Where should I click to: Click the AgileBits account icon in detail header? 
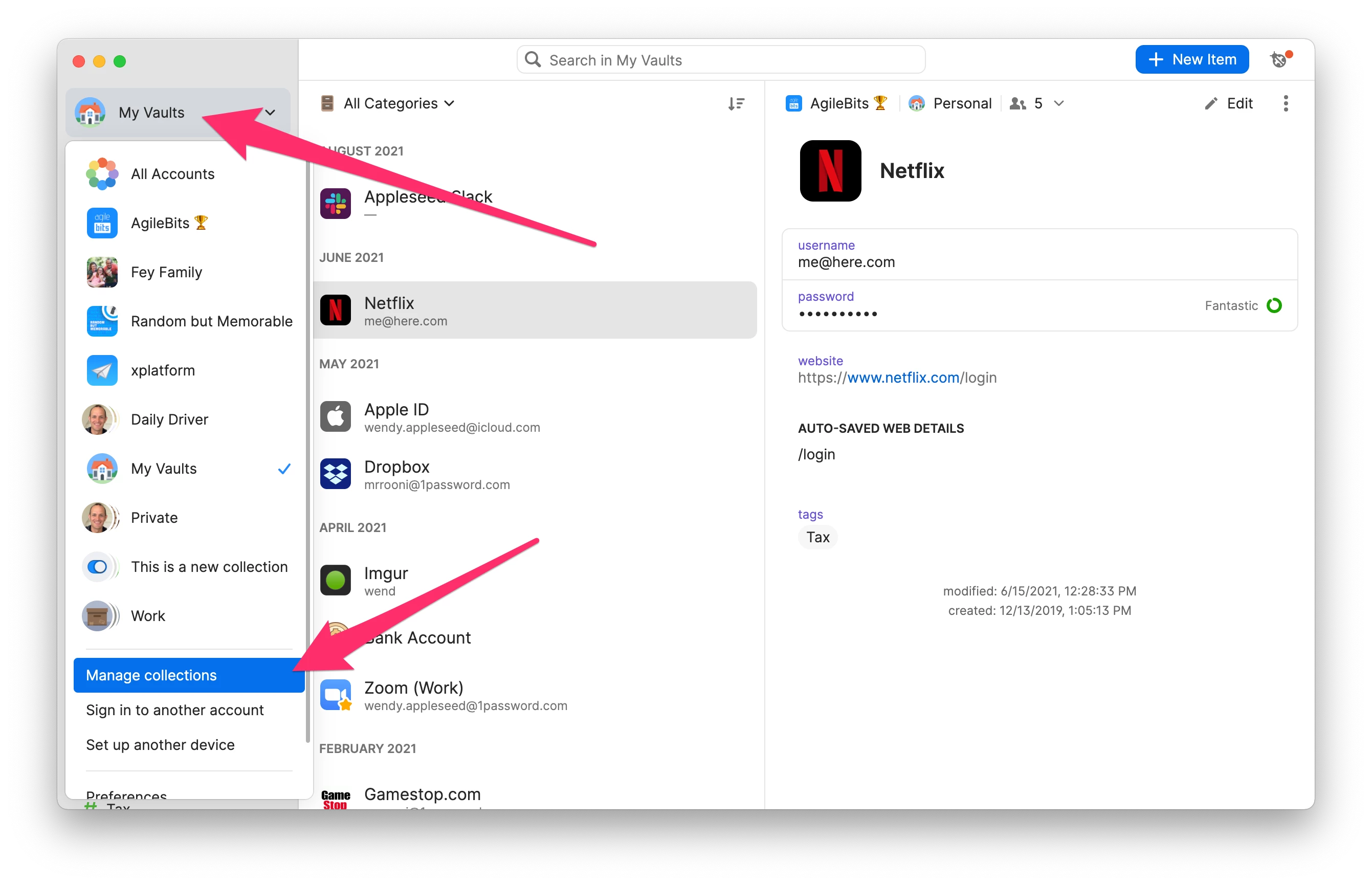click(793, 103)
